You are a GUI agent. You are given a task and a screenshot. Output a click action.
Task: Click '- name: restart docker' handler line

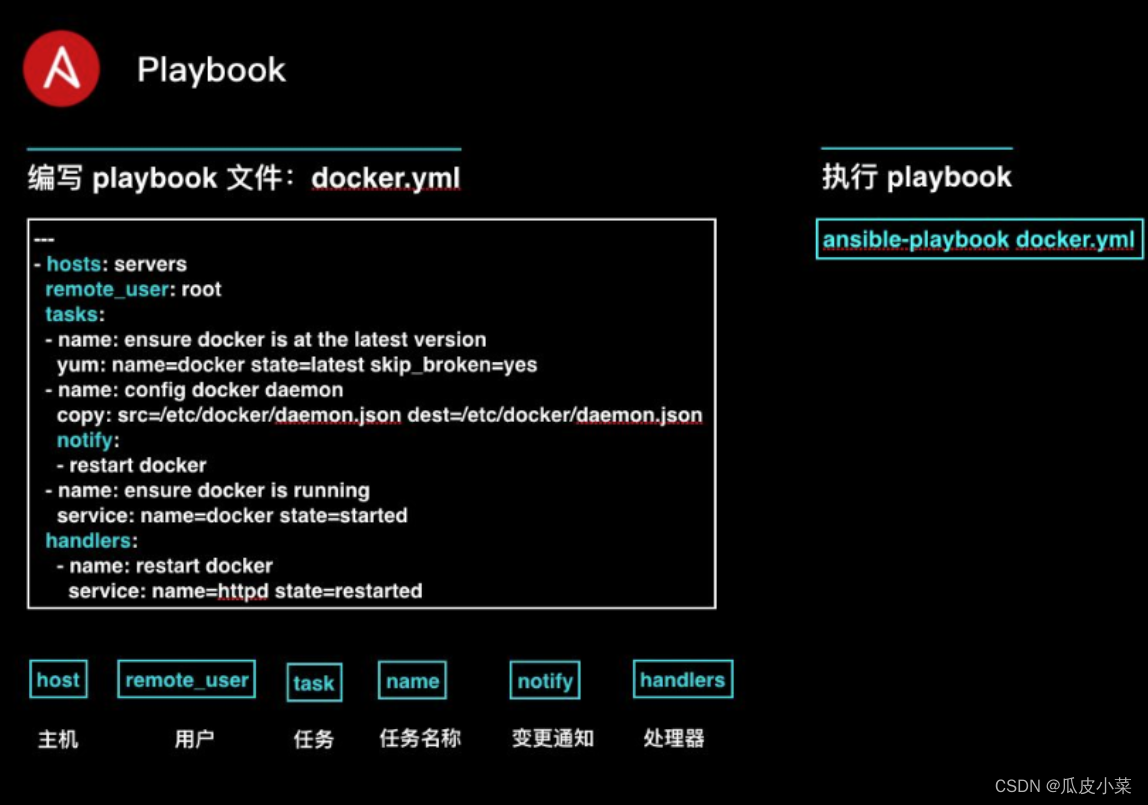(x=165, y=566)
